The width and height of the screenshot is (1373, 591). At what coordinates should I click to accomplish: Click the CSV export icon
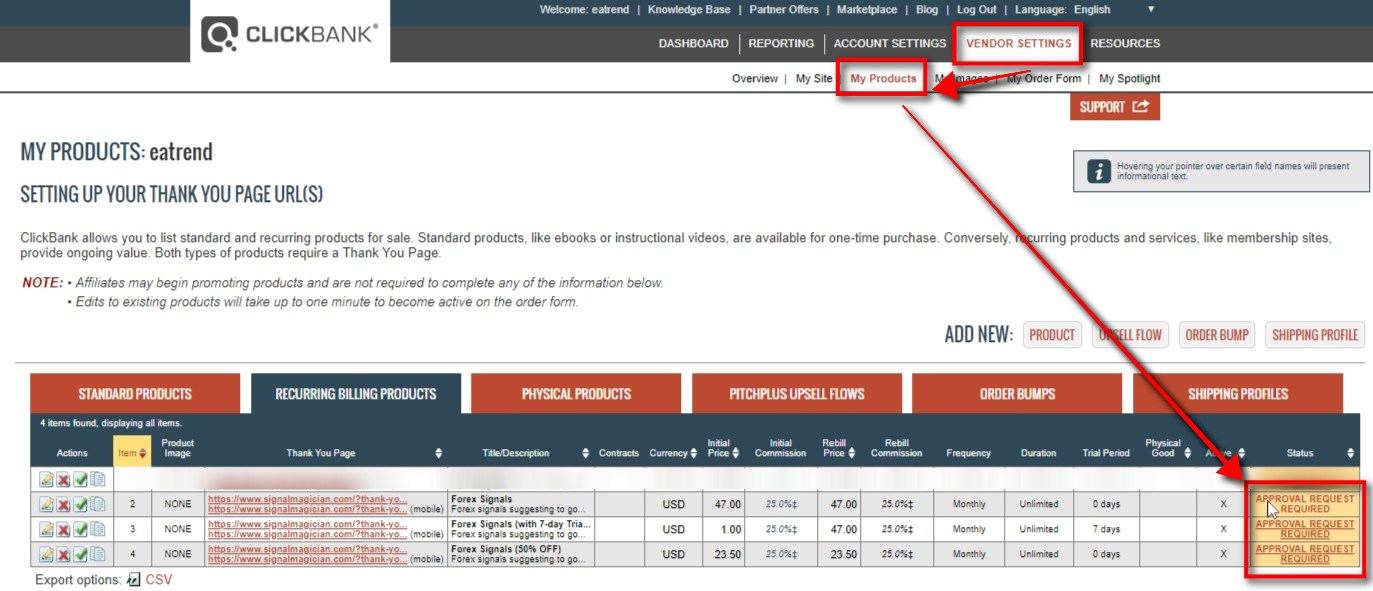coord(133,578)
